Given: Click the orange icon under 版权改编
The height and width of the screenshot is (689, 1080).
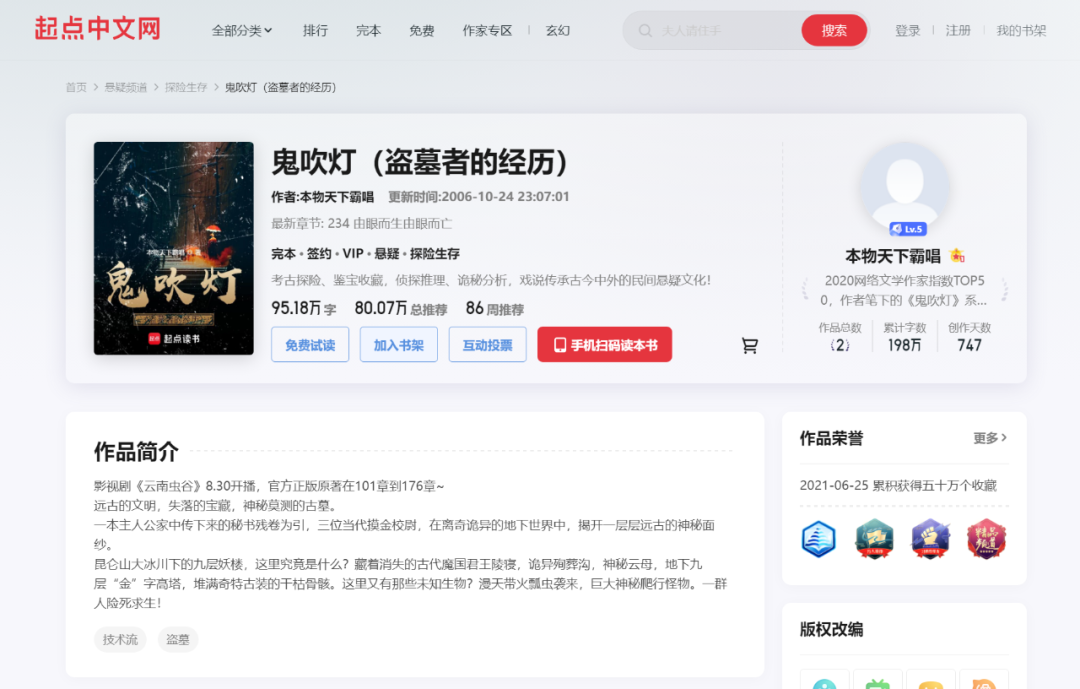Looking at the screenshot, I should (984, 682).
